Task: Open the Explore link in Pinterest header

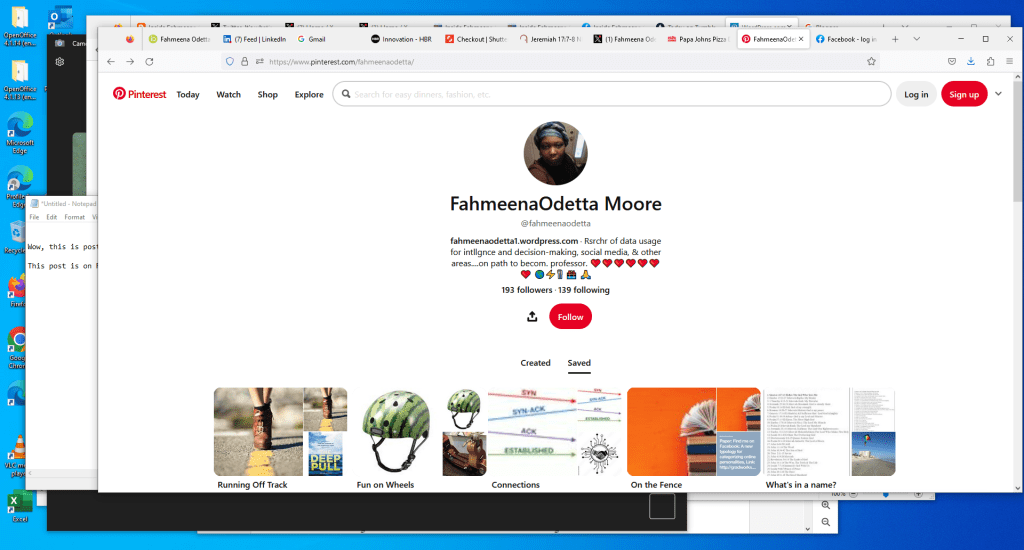Action: click(x=309, y=95)
